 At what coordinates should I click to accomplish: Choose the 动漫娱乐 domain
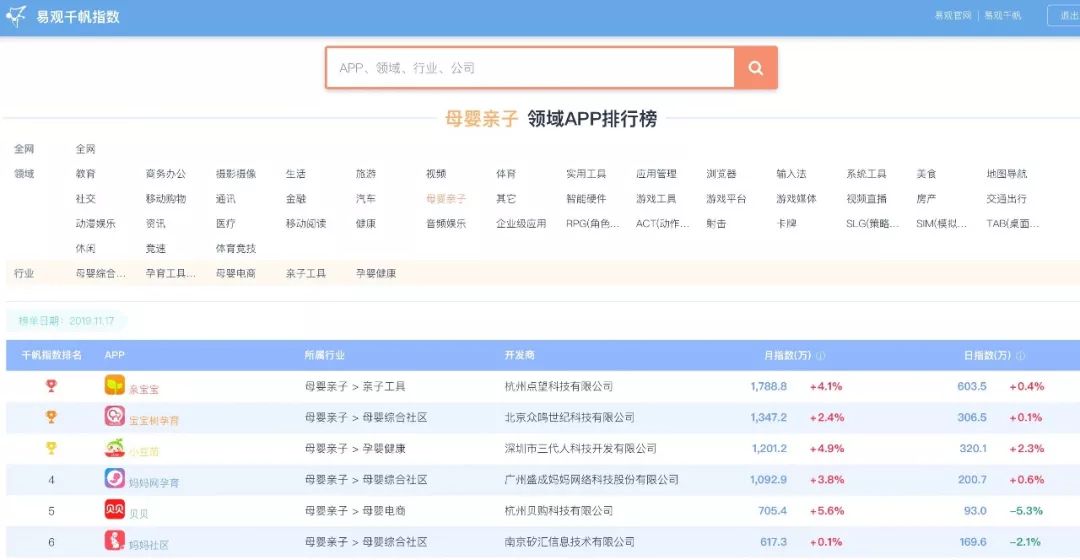(x=95, y=223)
